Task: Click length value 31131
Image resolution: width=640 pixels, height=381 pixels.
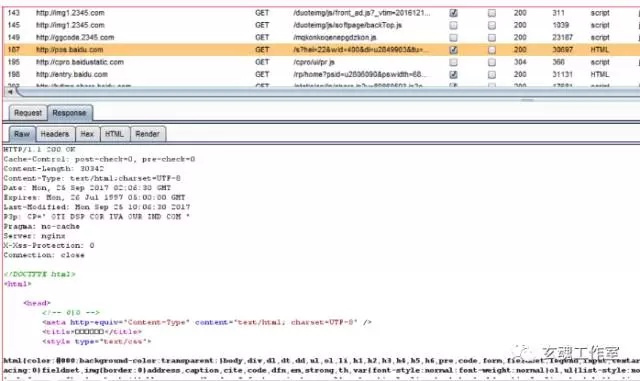Action: coord(562,75)
